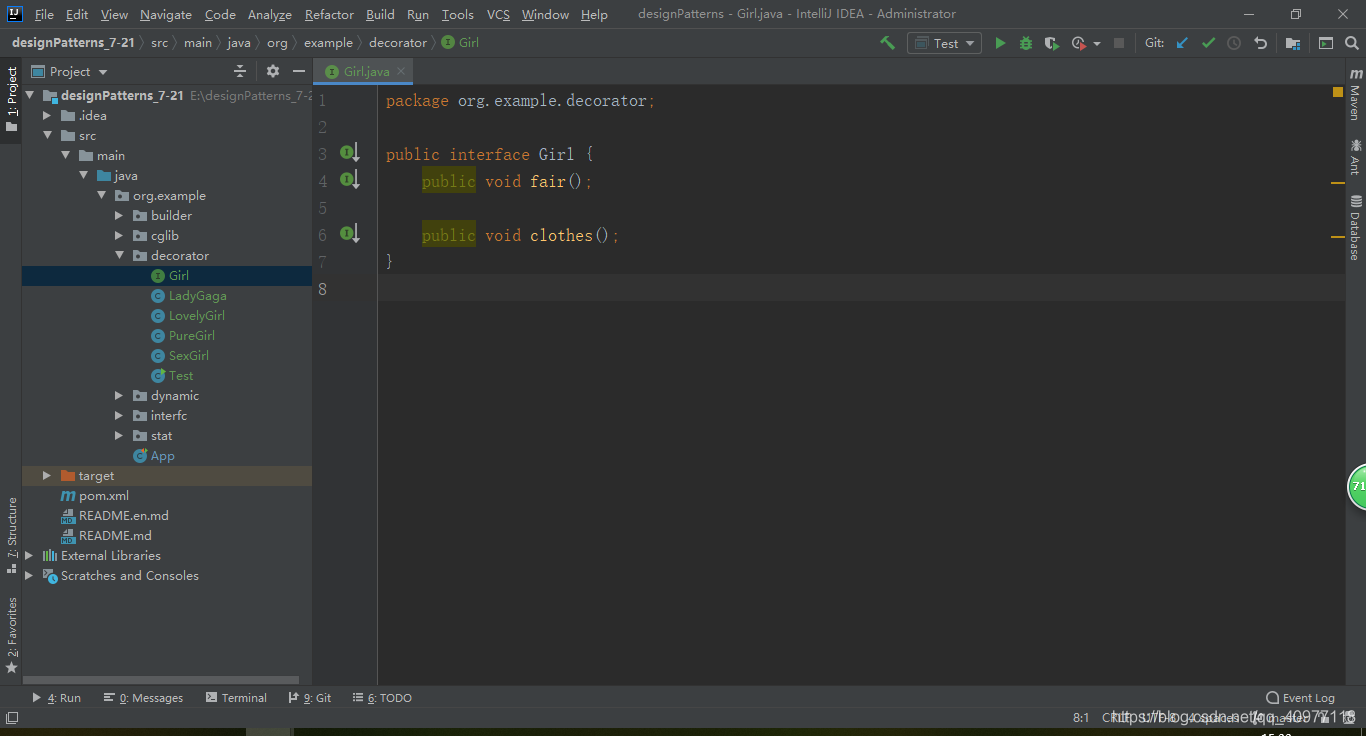Hide the Project tool window
1366x736 pixels.
[298, 71]
